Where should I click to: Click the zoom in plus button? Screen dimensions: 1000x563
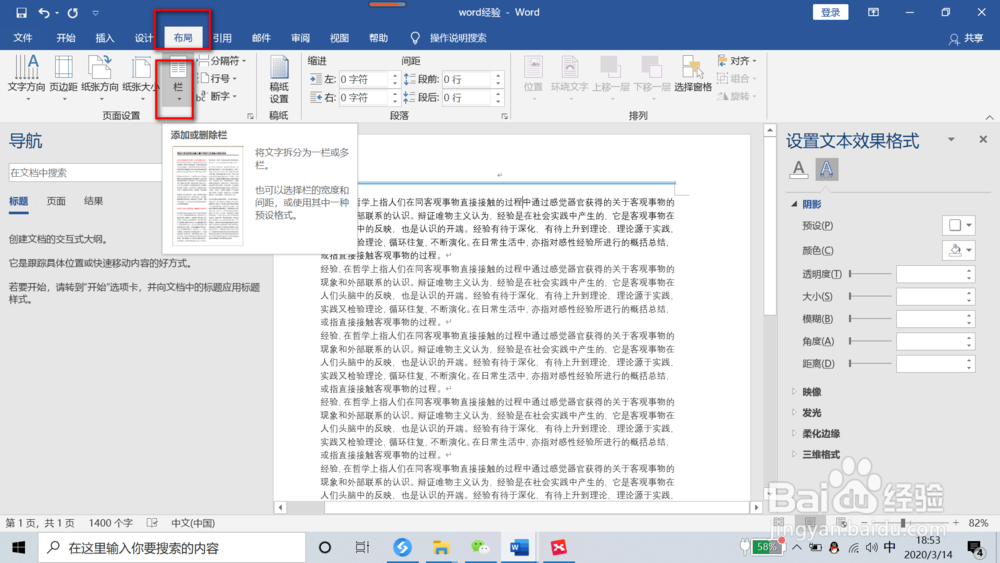click(x=955, y=523)
